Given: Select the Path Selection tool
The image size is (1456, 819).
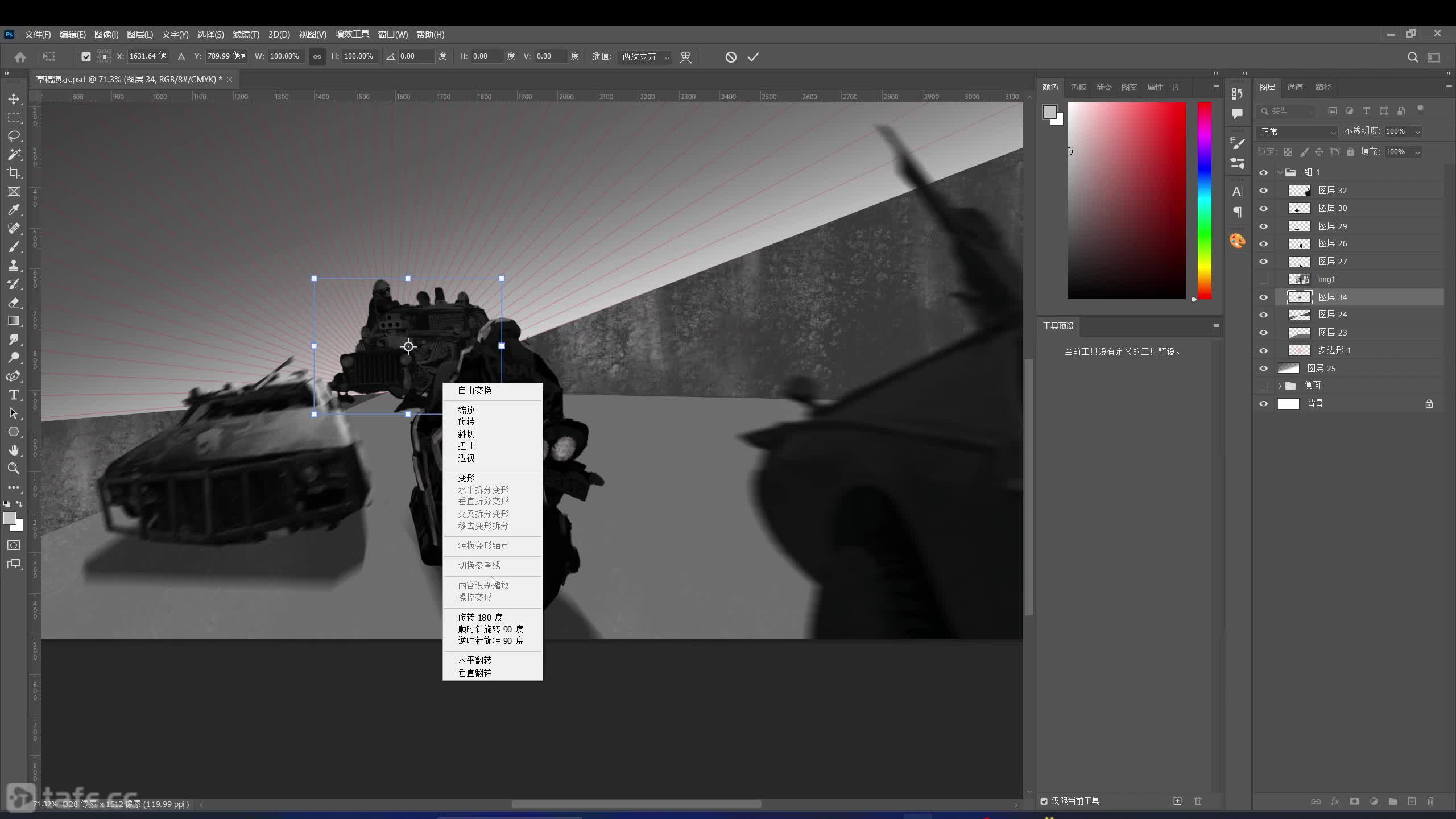Looking at the screenshot, I should [x=14, y=413].
